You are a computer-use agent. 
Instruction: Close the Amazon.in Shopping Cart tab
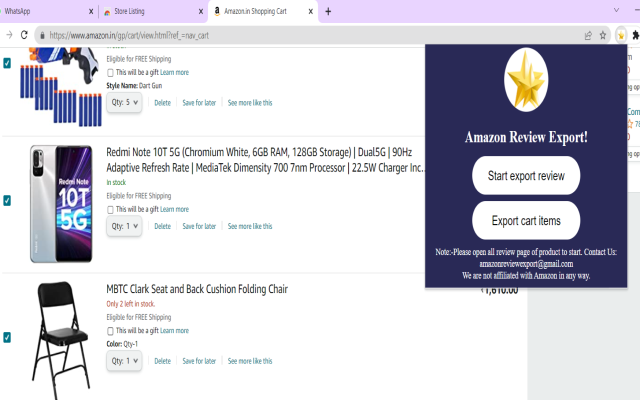310,11
